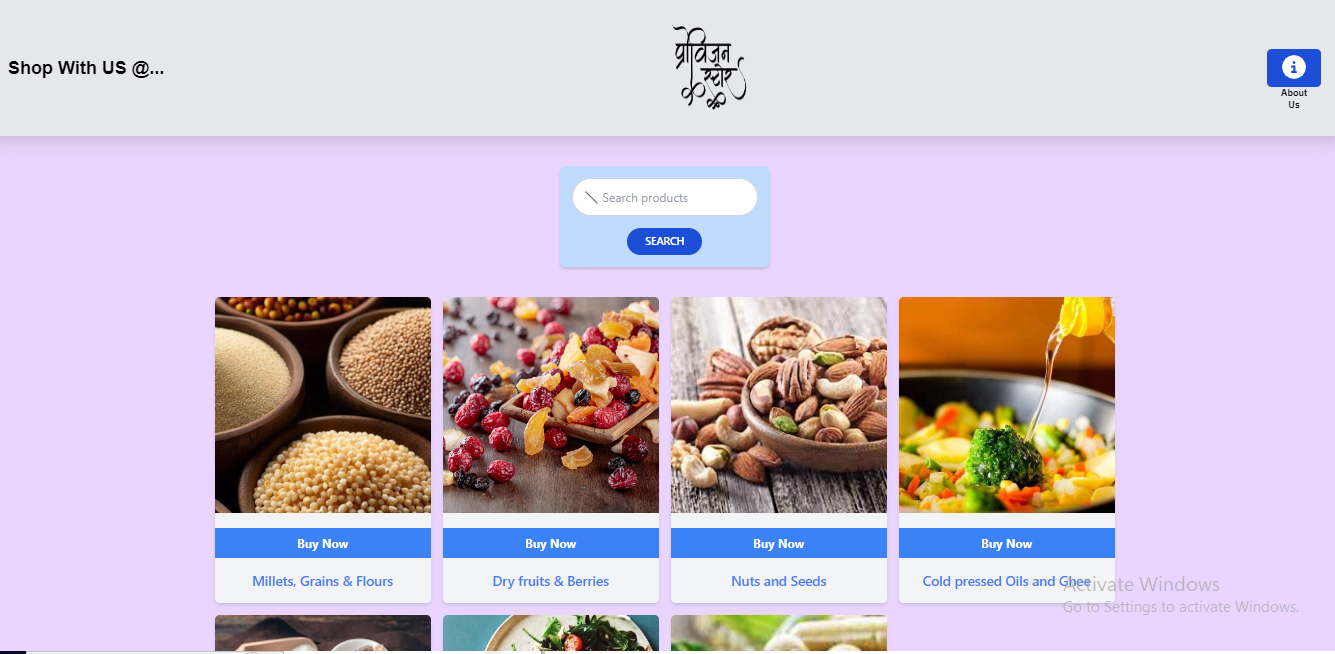Buy Now for Nuts and Seeds
The image size is (1335, 654).
[779, 543]
